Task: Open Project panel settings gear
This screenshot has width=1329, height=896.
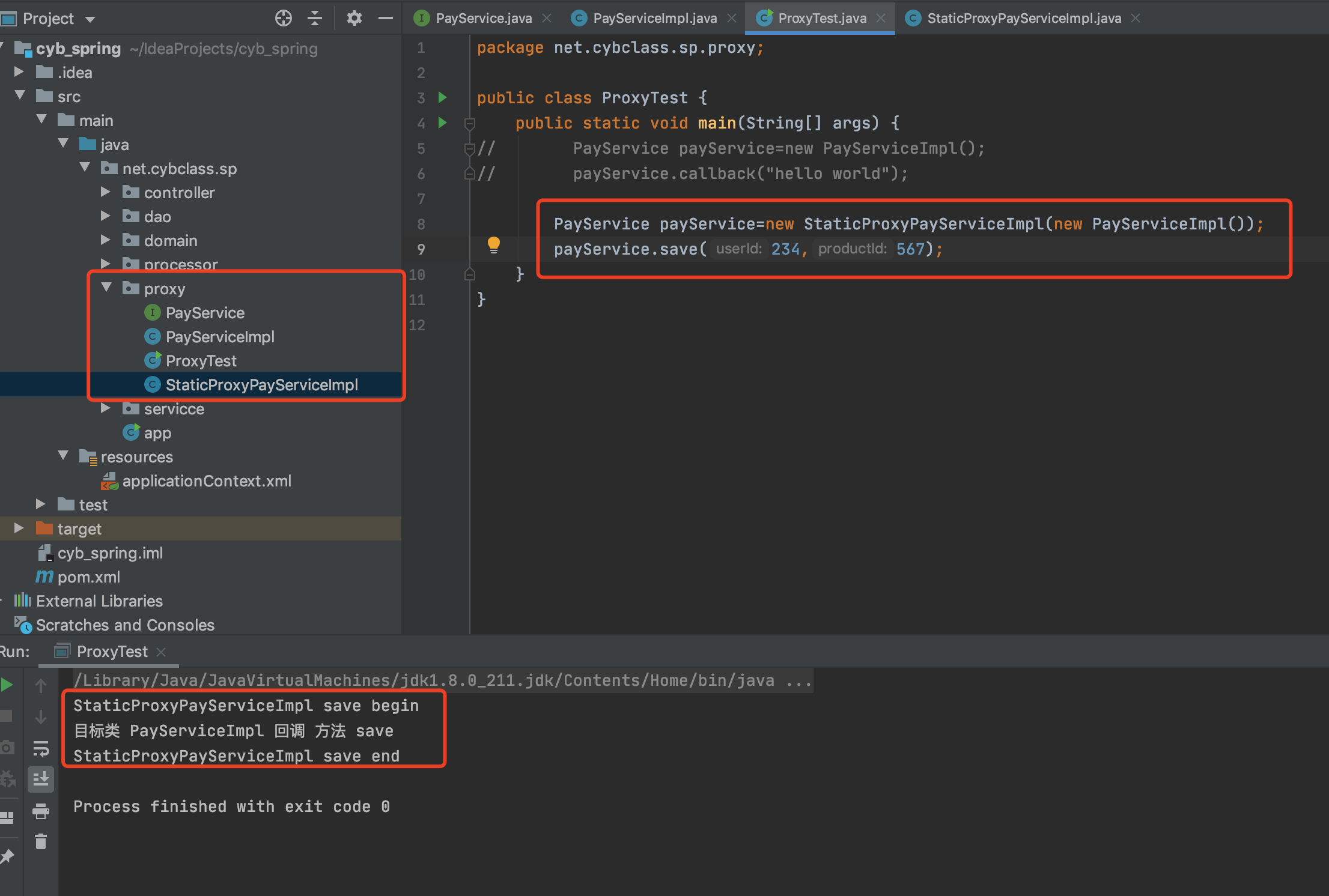Action: point(354,18)
